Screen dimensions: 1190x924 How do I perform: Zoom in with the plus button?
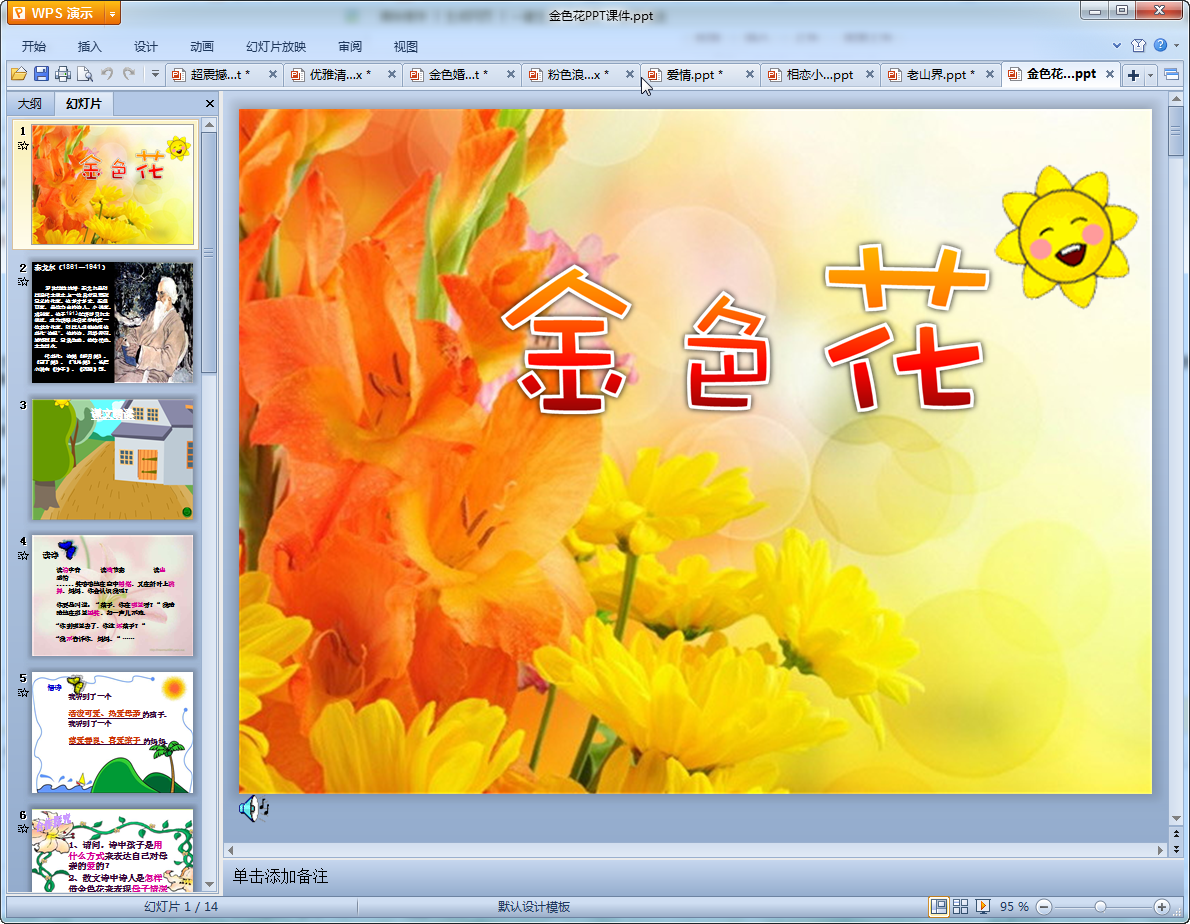pos(1162,907)
